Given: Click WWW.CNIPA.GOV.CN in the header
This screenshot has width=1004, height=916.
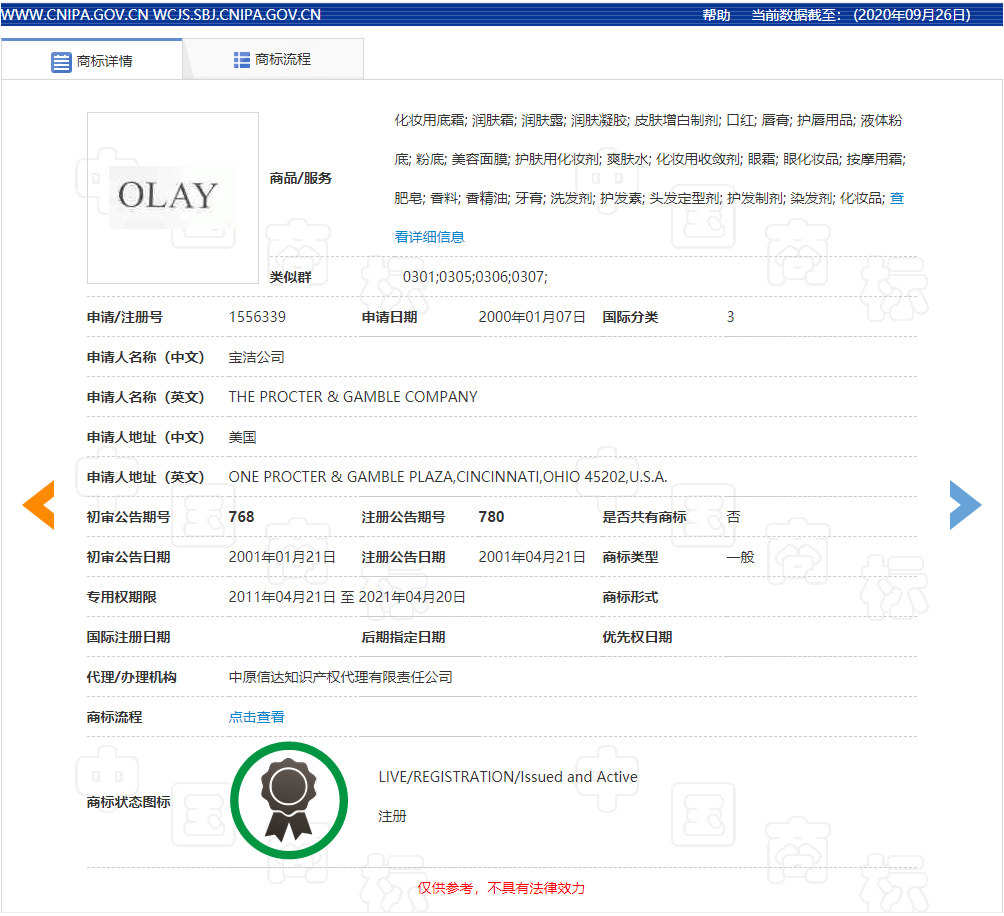Looking at the screenshot, I should 75,14.
